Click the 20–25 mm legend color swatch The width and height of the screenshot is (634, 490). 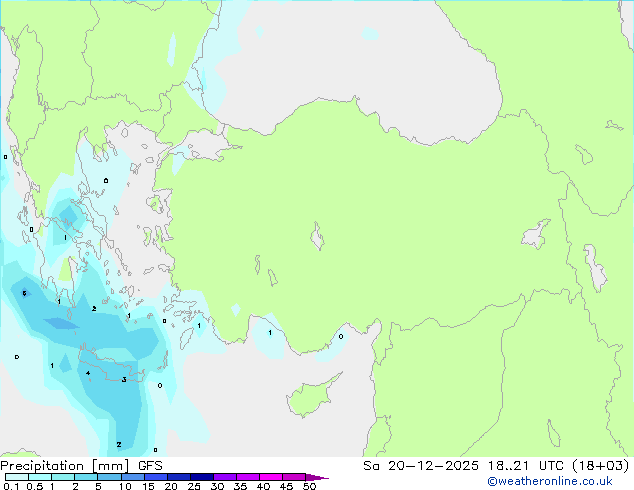point(179,477)
